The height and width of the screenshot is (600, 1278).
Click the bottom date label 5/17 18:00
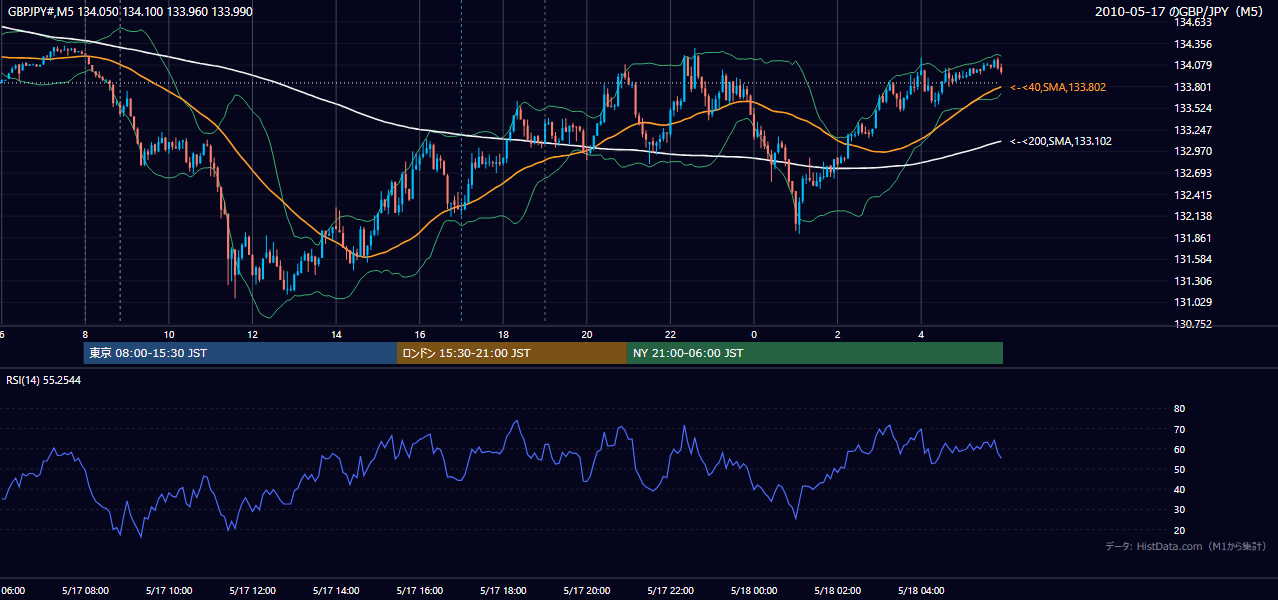[x=502, y=590]
